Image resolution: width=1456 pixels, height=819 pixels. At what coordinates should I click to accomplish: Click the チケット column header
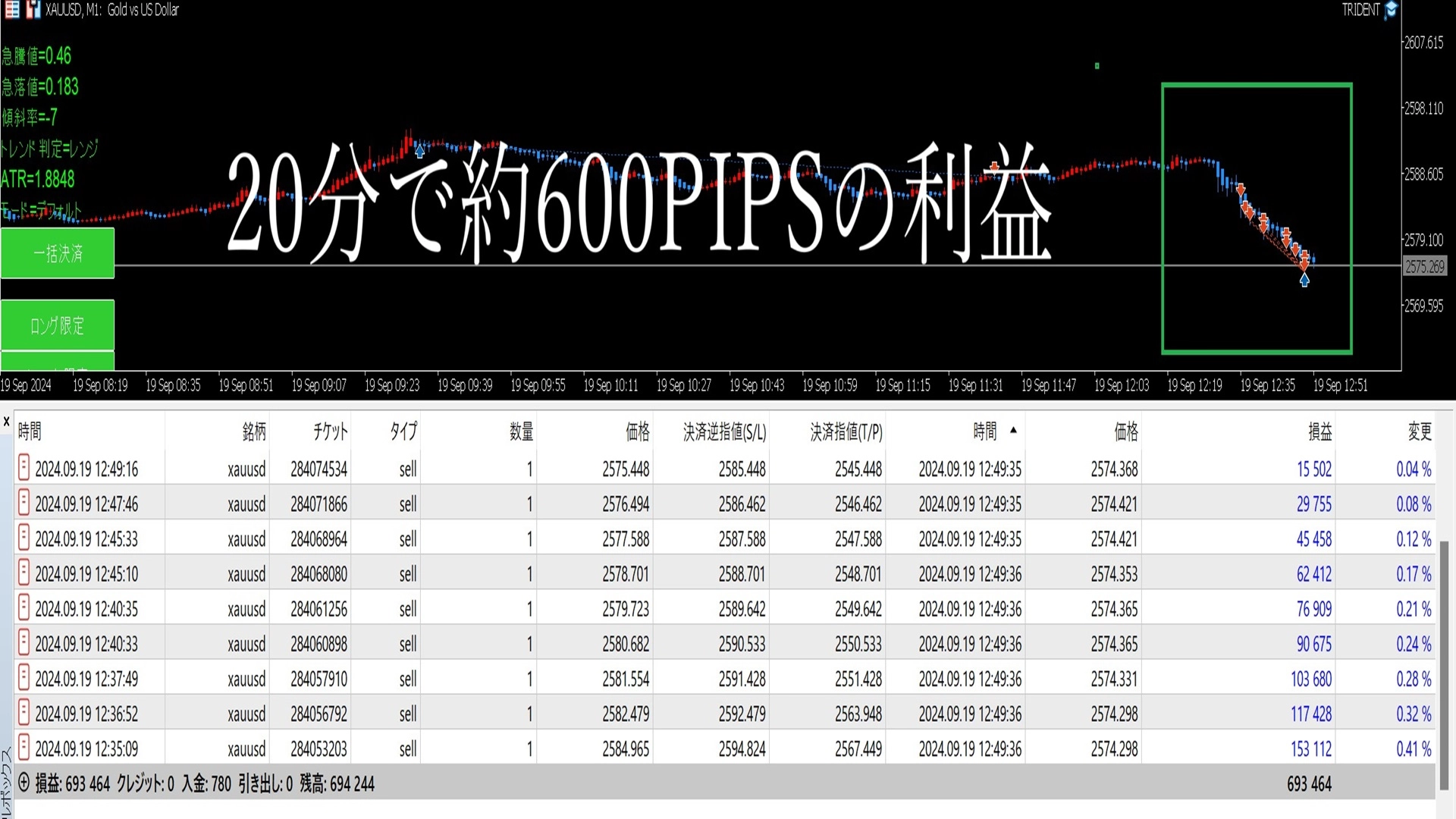click(330, 432)
